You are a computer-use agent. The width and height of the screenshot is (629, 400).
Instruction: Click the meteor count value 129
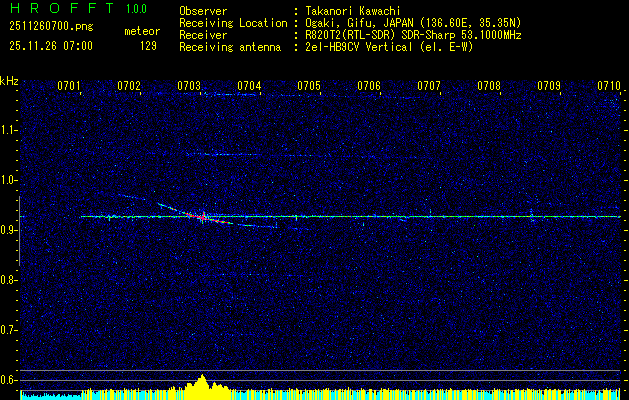tap(148, 45)
